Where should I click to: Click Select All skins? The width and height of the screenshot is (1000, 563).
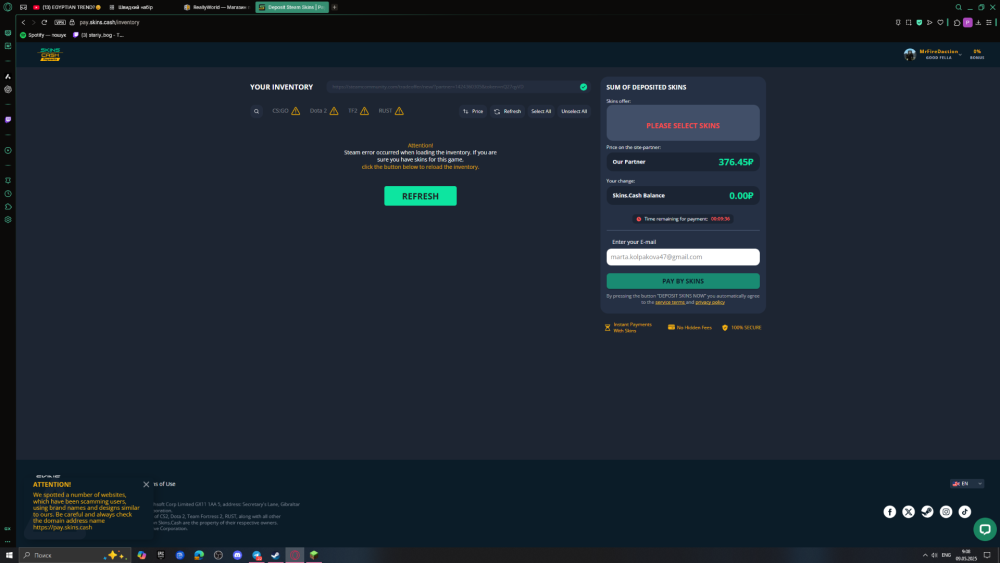pyautogui.click(x=541, y=111)
